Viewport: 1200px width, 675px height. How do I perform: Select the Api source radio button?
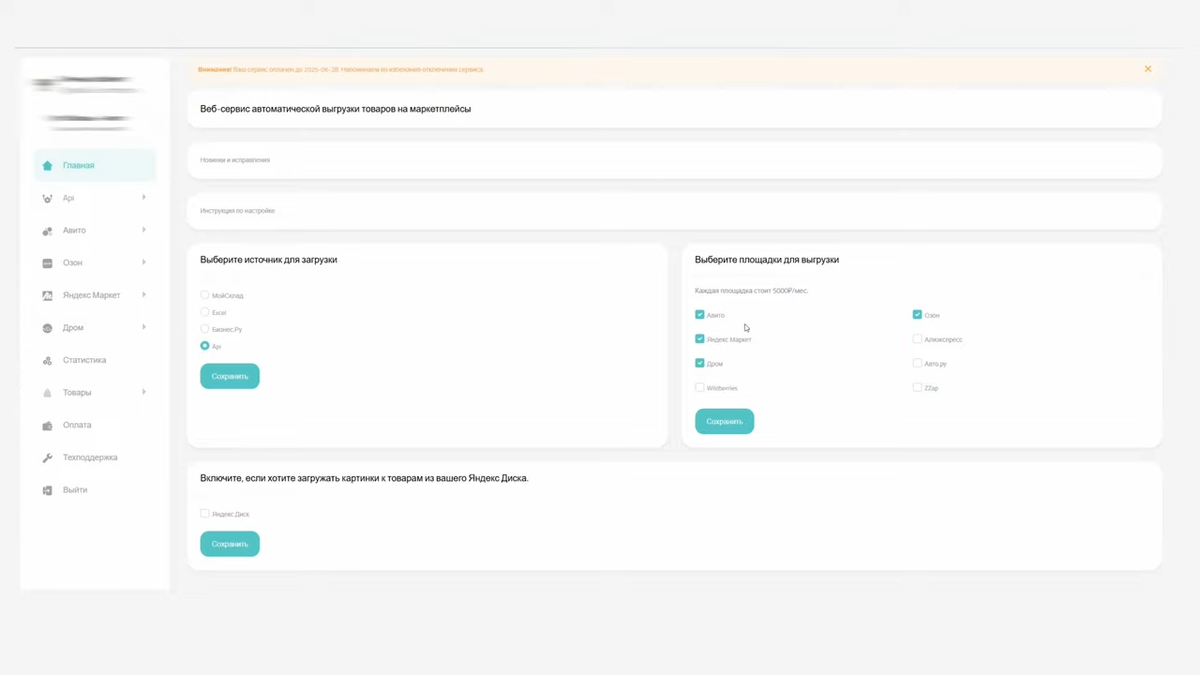point(205,346)
